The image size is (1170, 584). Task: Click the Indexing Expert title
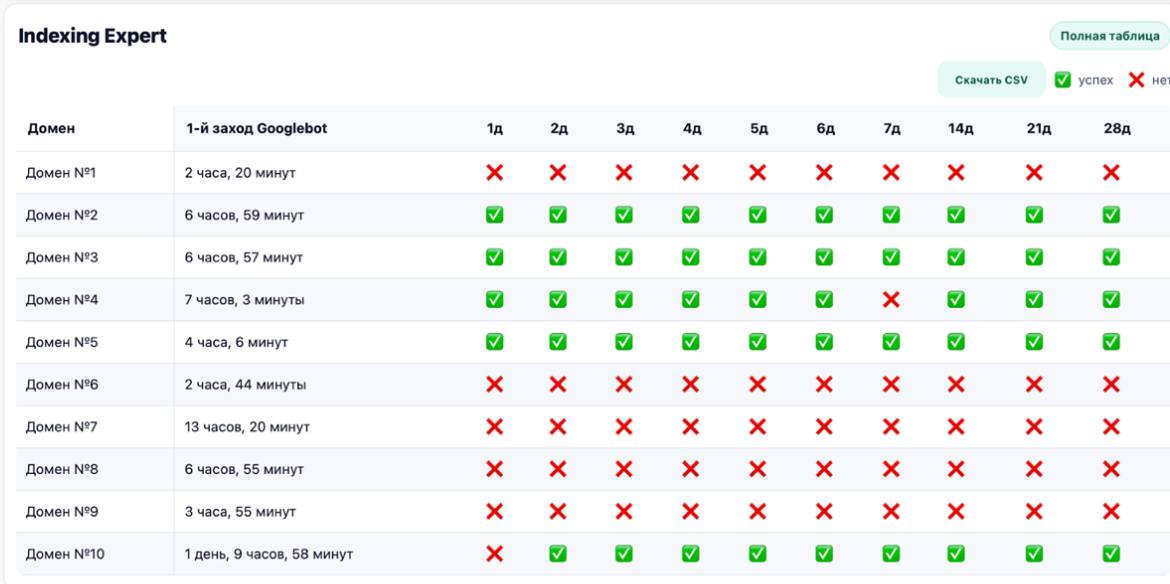[93, 37]
